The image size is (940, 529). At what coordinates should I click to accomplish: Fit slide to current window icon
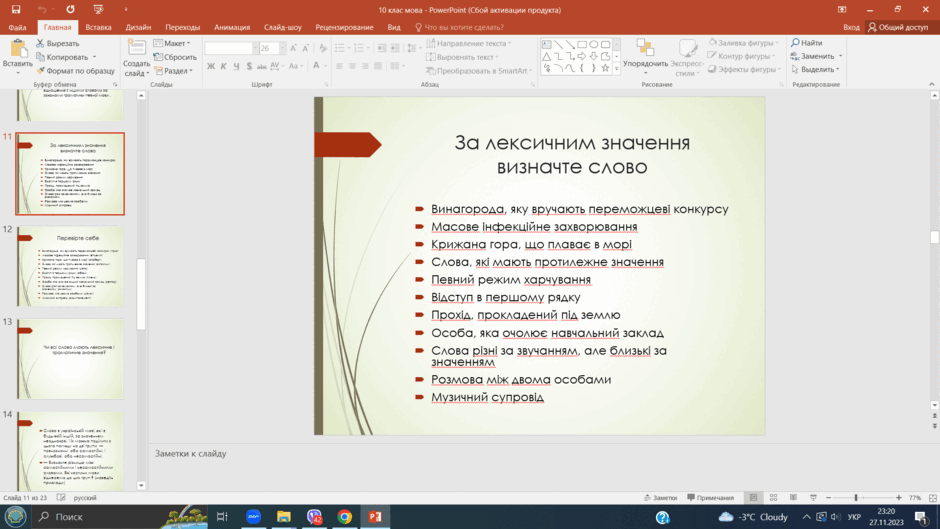tap(933, 498)
